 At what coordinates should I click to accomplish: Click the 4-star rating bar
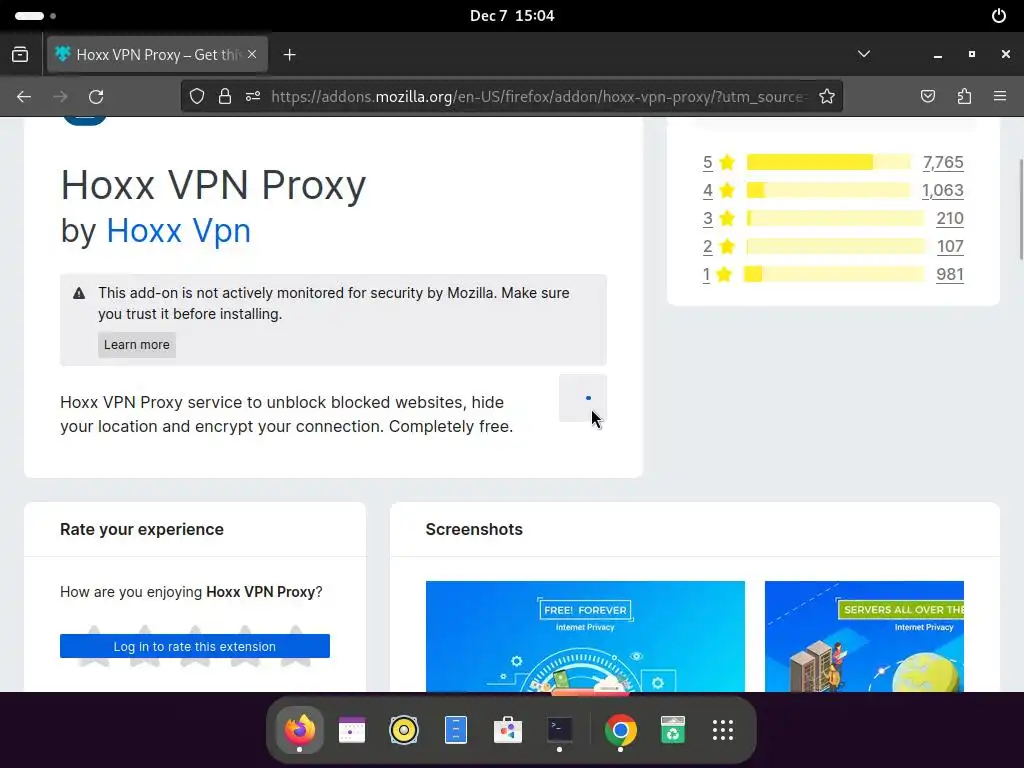point(828,190)
